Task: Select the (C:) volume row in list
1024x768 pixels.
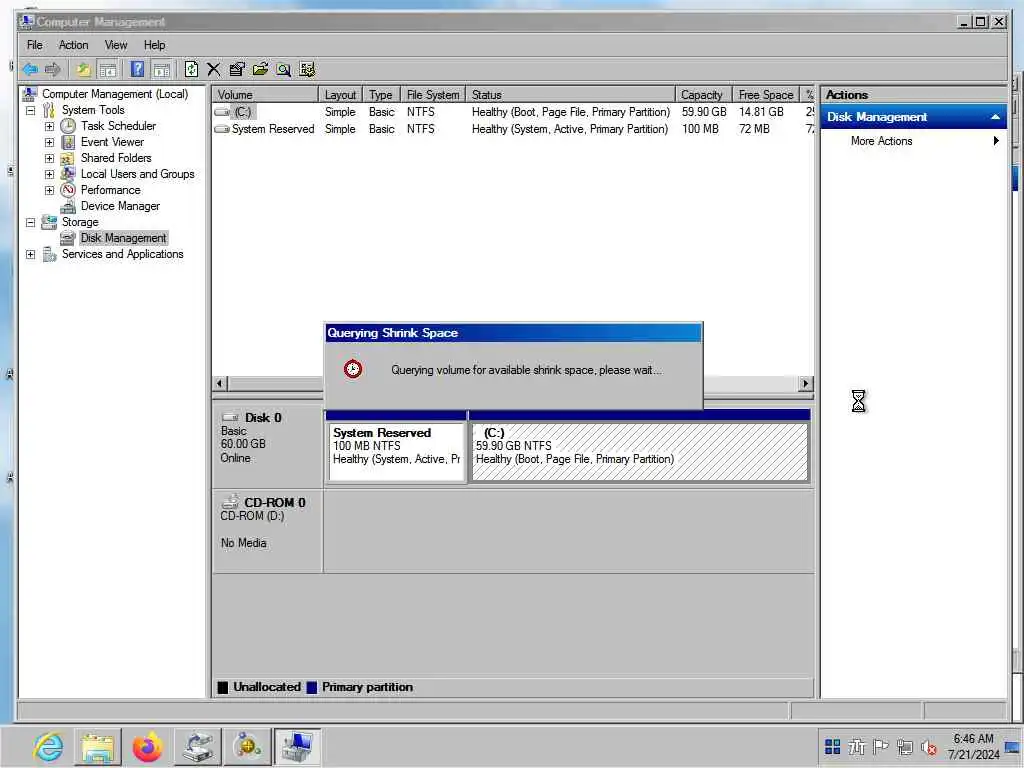Action: point(513,112)
